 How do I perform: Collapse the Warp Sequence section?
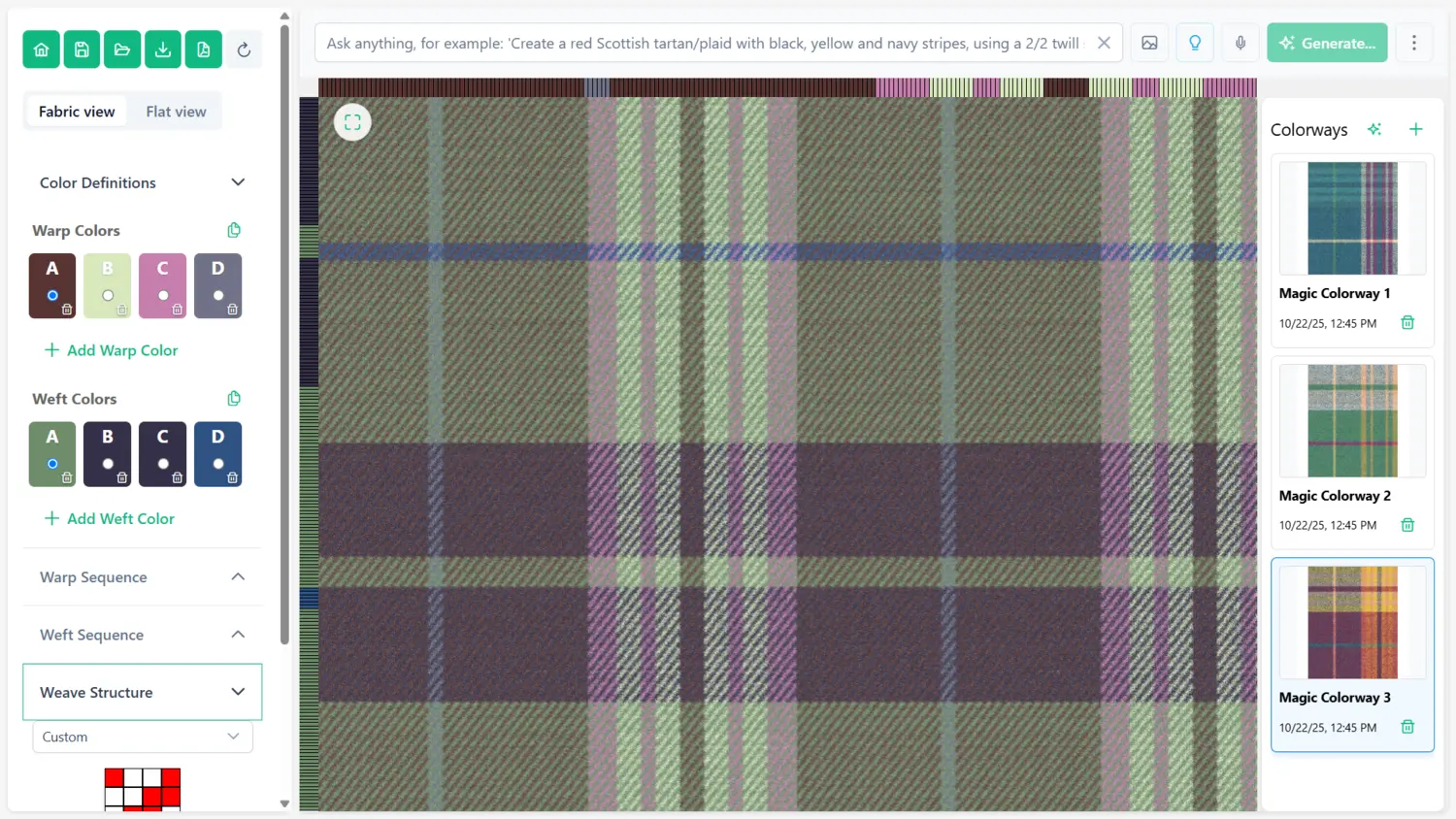238,576
